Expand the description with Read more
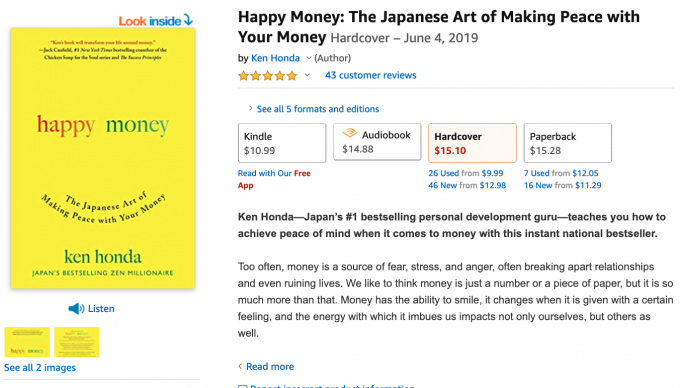This screenshot has width=680, height=388. click(x=266, y=366)
